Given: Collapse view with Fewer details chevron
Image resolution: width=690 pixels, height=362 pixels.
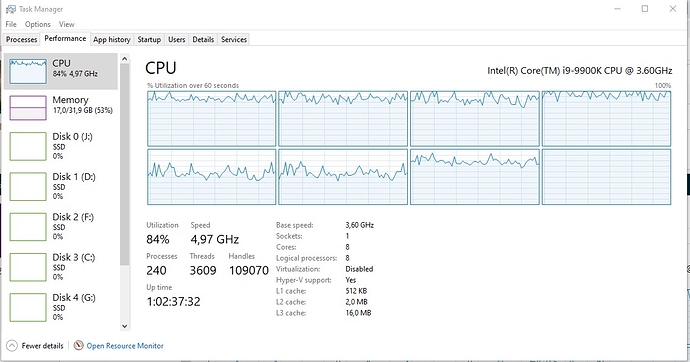Looking at the screenshot, I should click(x=12, y=346).
